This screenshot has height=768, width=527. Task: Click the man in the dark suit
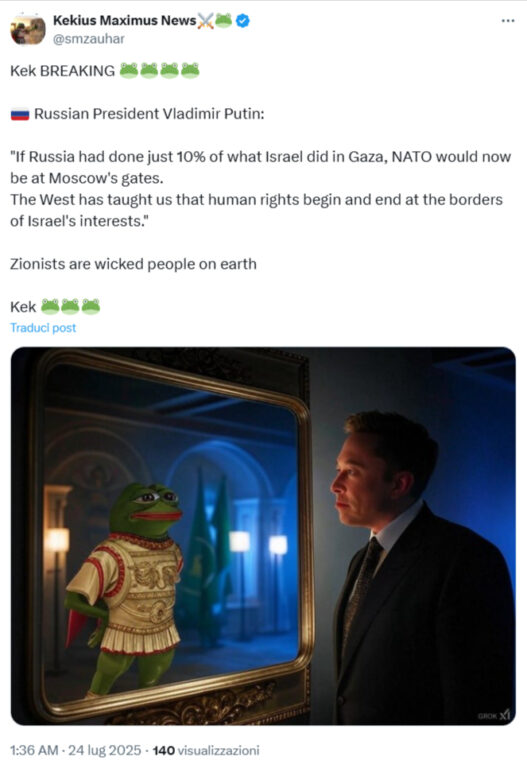point(419,568)
